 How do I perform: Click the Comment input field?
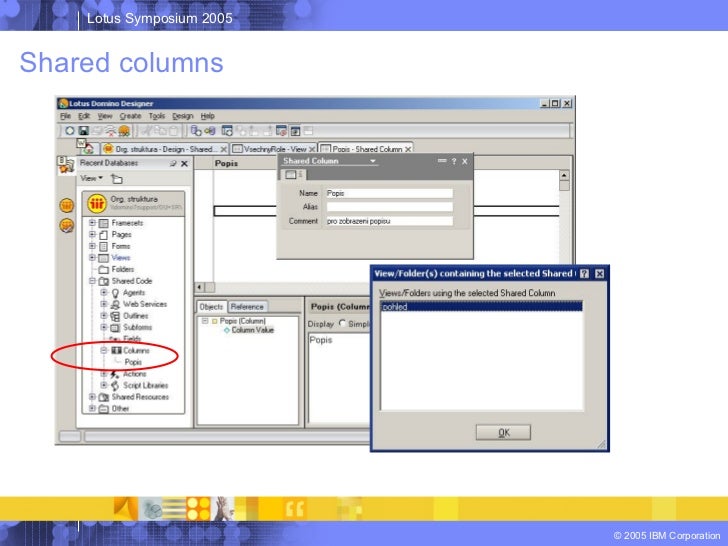(x=389, y=221)
